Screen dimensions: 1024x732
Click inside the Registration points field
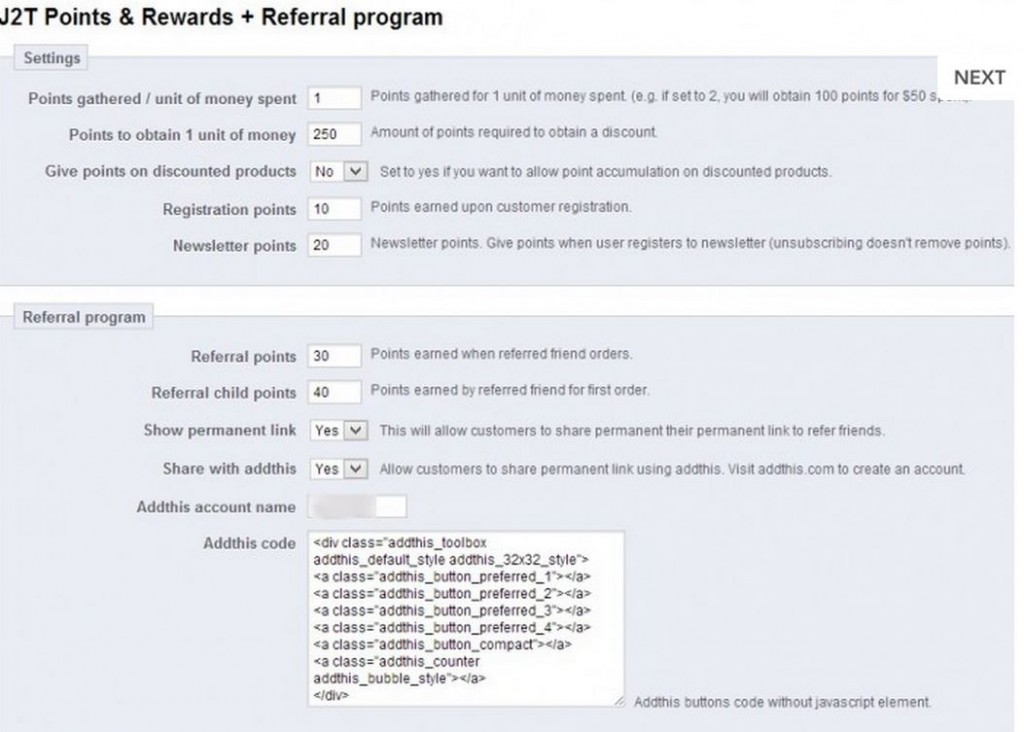click(334, 208)
